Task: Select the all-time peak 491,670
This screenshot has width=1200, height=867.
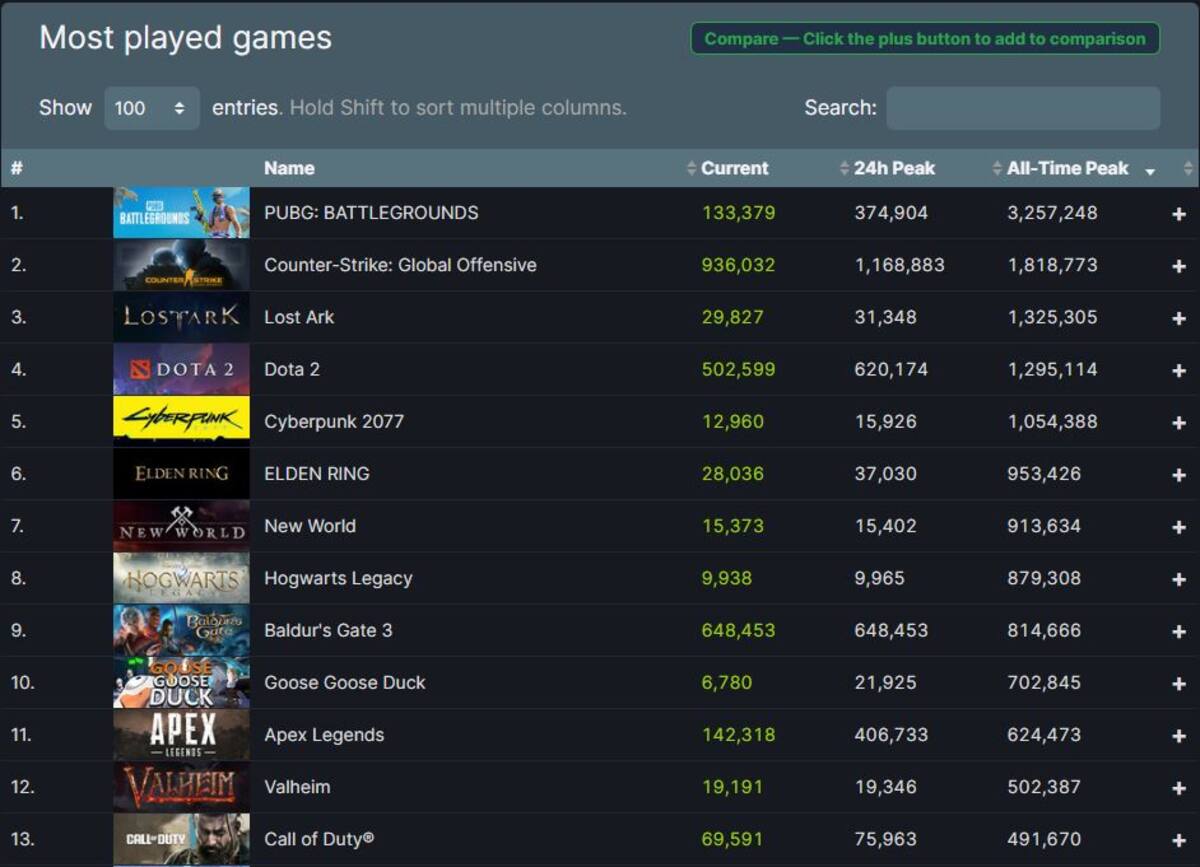Action: (x=1044, y=840)
